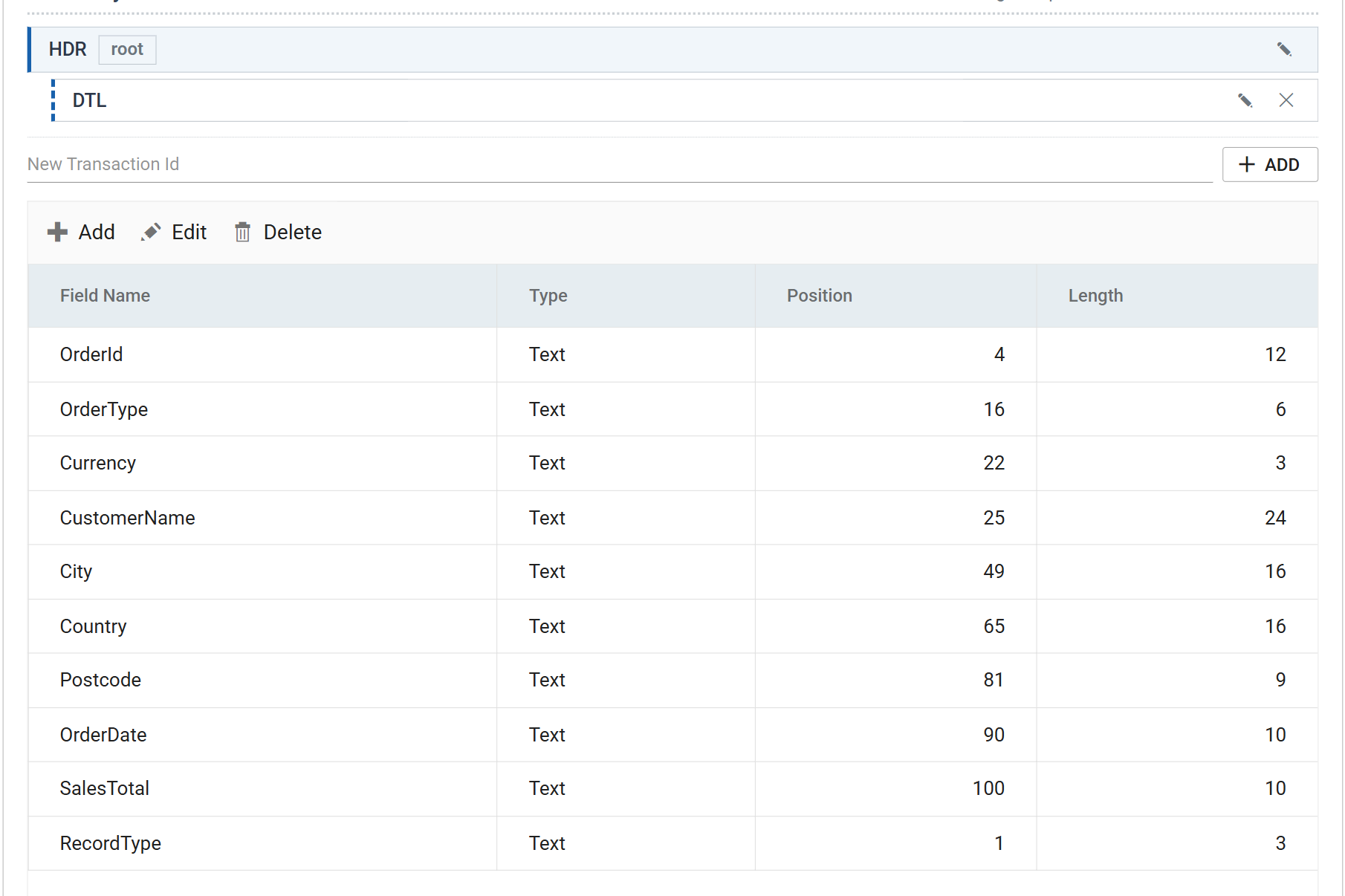Select the City field row
Screen dimensions: 1345x896
pos(672,572)
